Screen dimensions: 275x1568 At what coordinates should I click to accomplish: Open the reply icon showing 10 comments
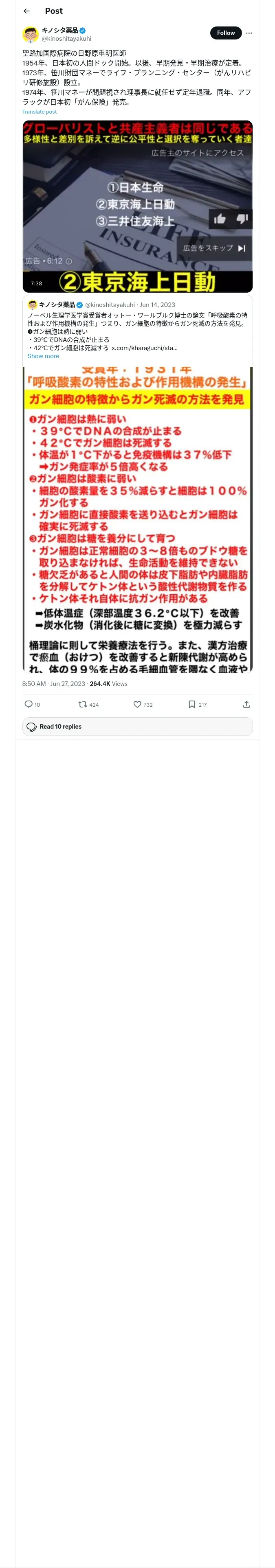coord(32,704)
